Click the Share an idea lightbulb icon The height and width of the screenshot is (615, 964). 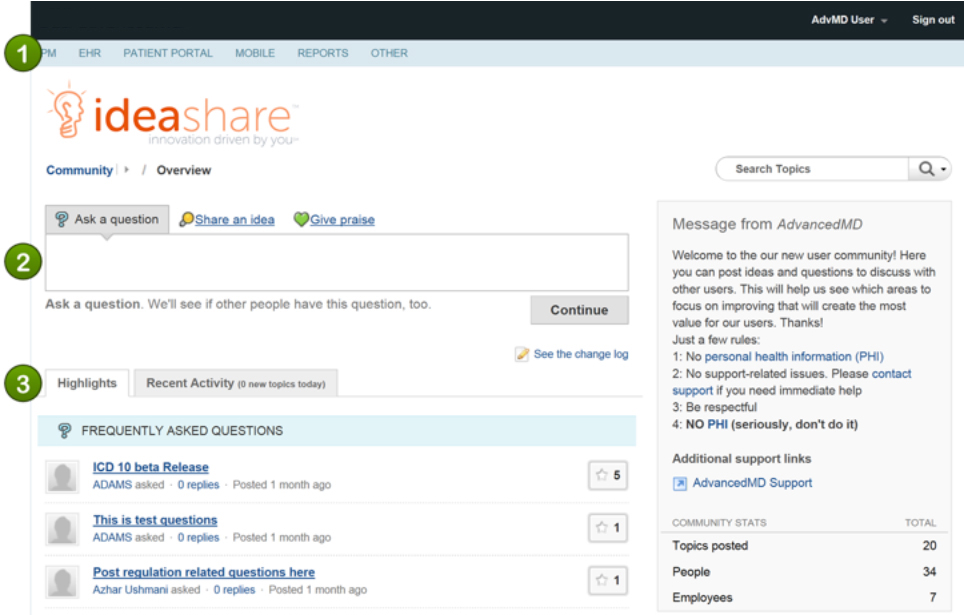click(186, 219)
